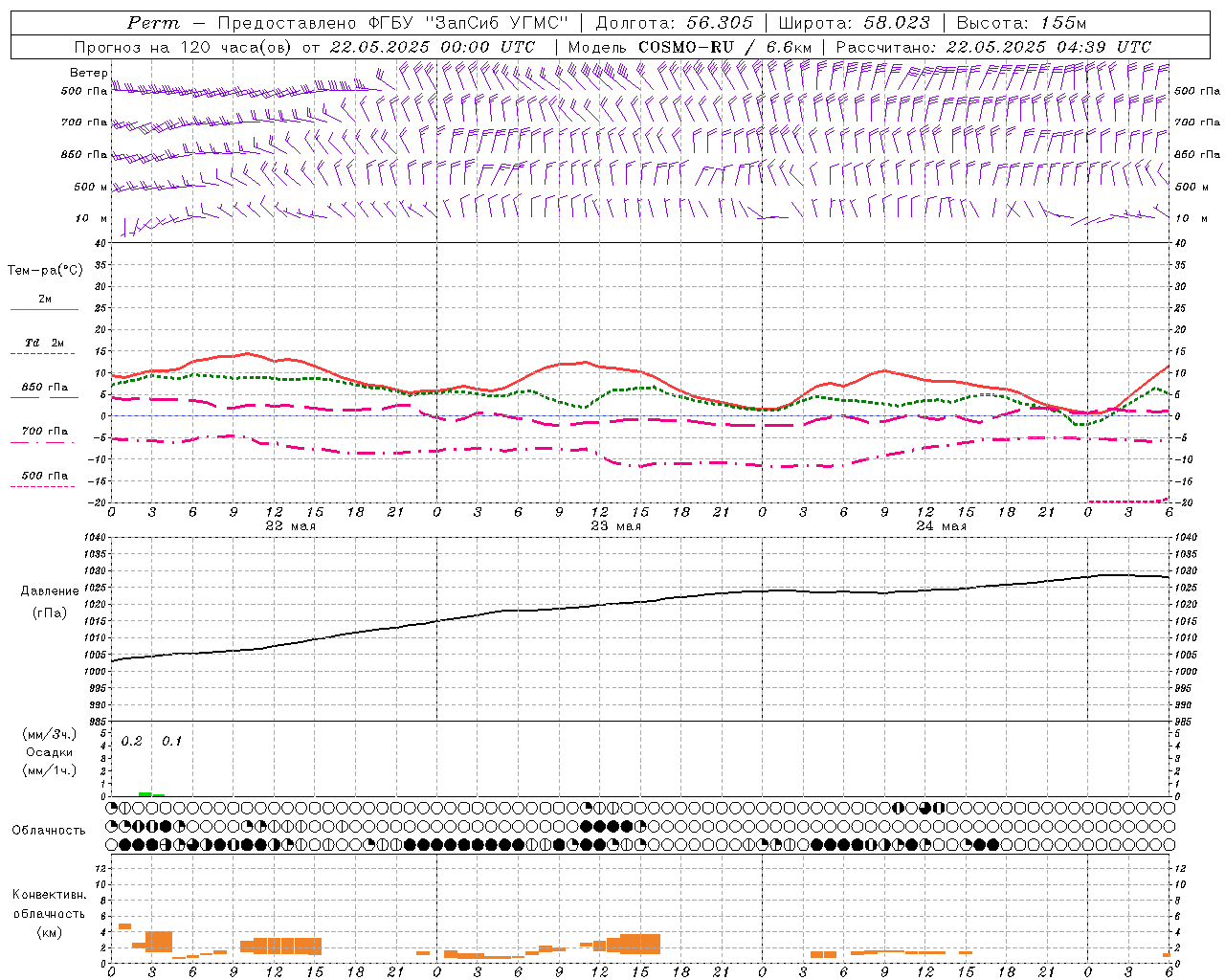Click the "(мм/3ч.)" precipitation unit label

point(50,734)
